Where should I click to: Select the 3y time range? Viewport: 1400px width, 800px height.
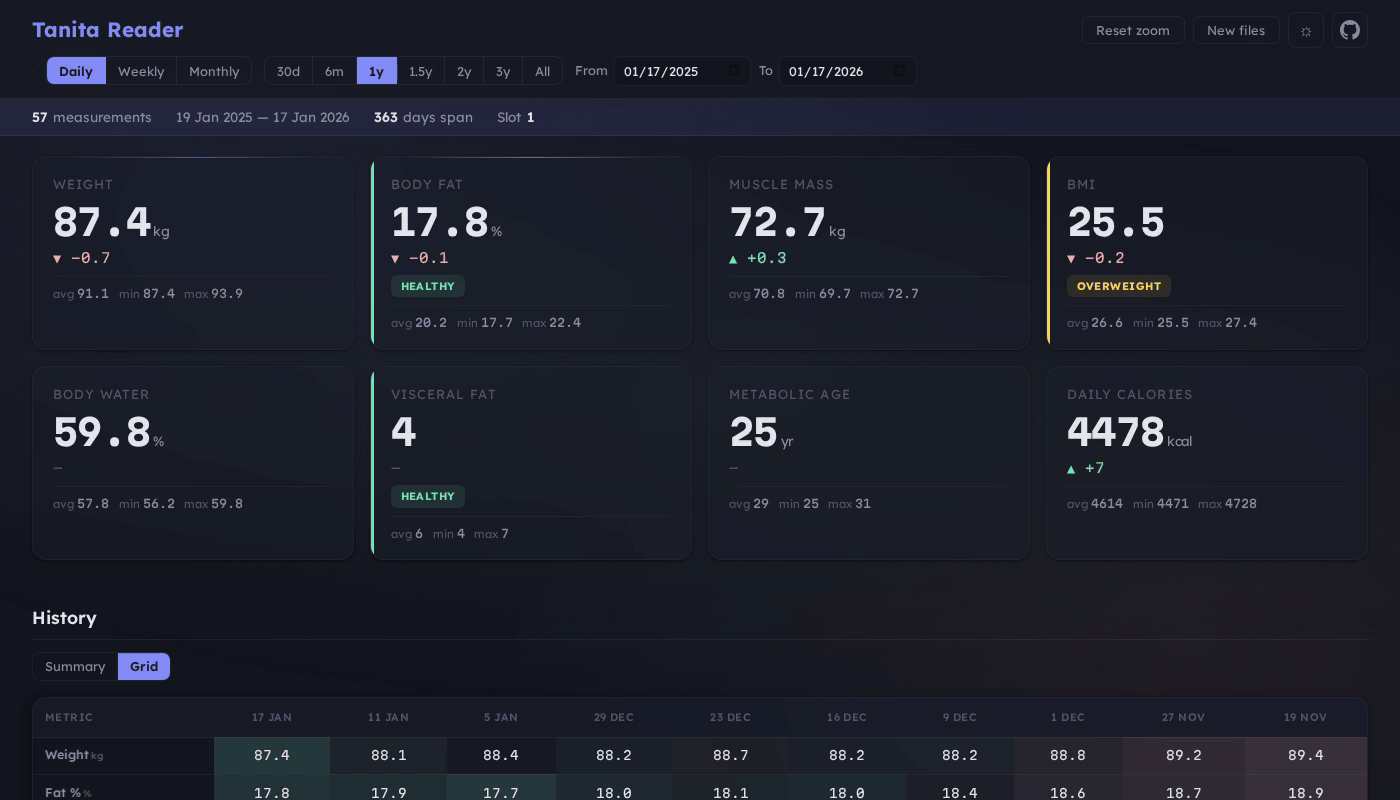click(503, 71)
